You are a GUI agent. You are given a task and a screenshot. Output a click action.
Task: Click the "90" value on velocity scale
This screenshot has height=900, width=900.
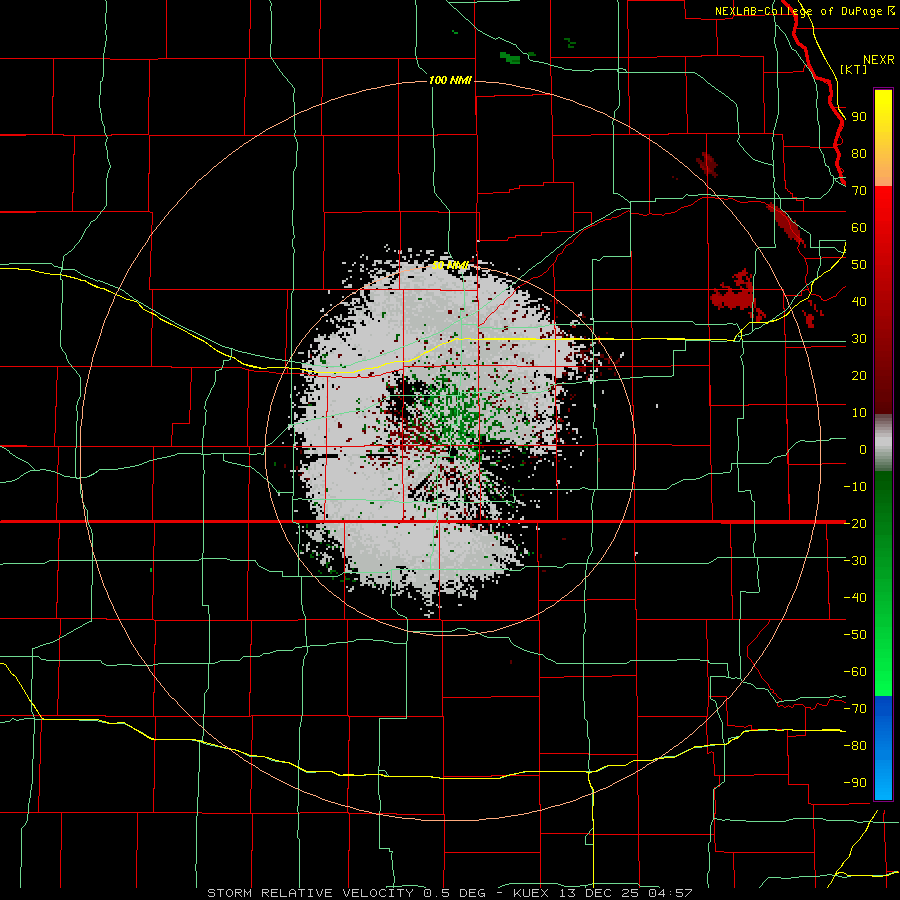pyautogui.click(x=859, y=117)
